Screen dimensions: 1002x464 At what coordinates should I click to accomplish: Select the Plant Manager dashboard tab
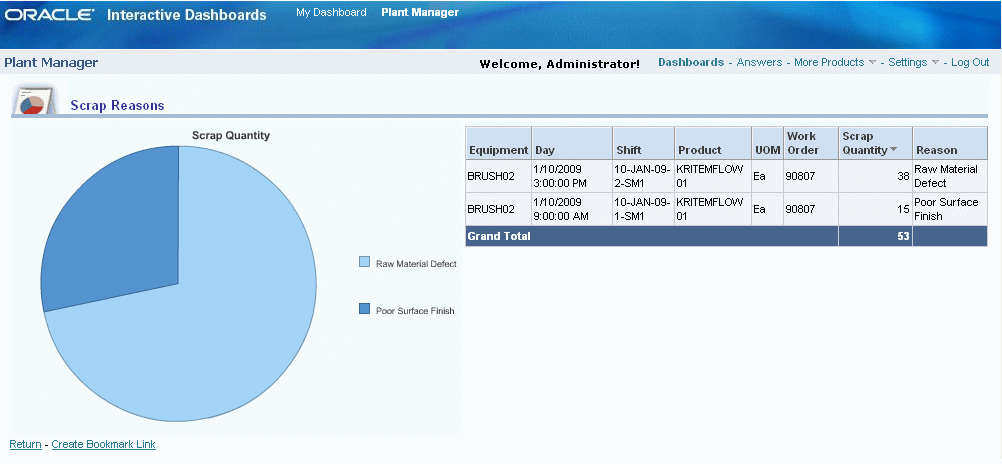420,12
